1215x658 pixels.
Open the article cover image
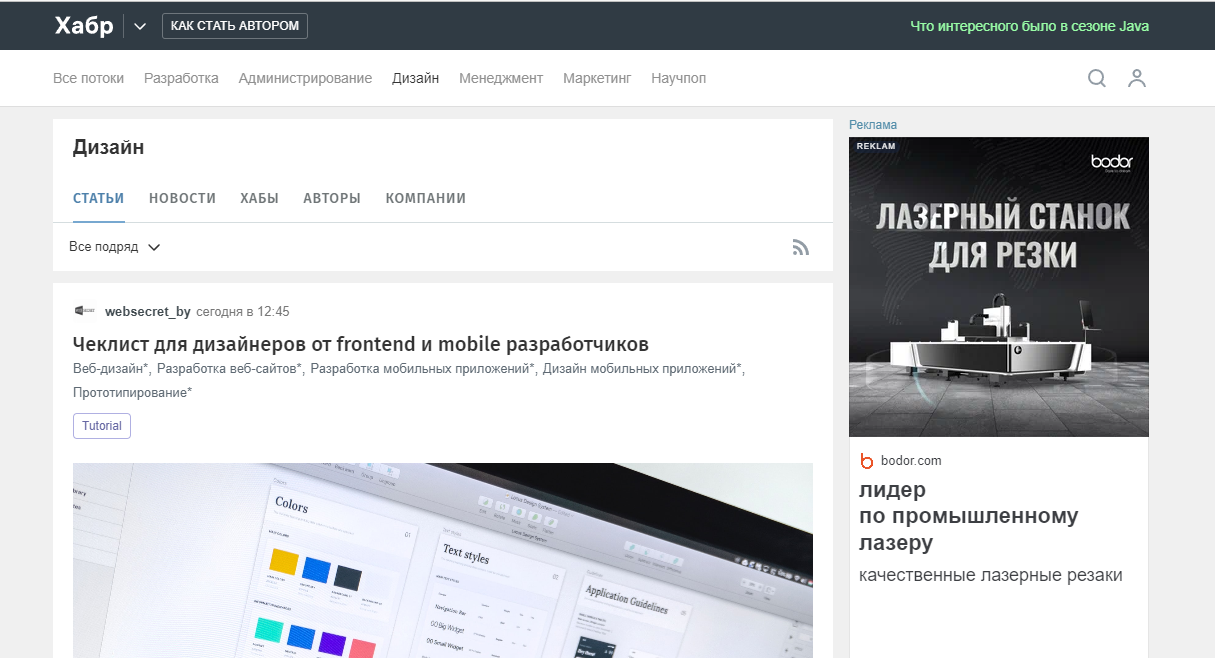point(443,560)
